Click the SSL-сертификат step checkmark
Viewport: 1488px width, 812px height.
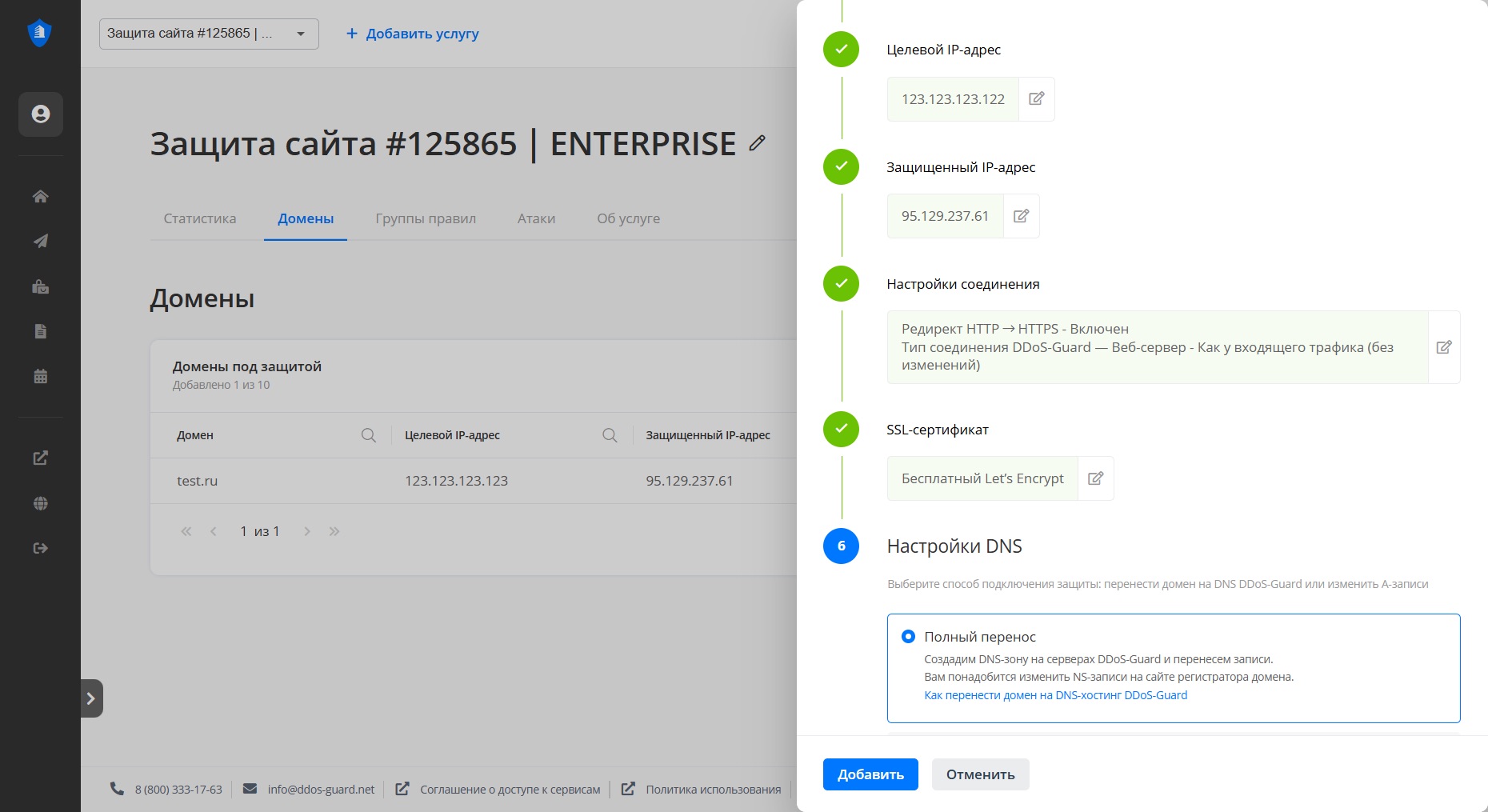click(841, 429)
